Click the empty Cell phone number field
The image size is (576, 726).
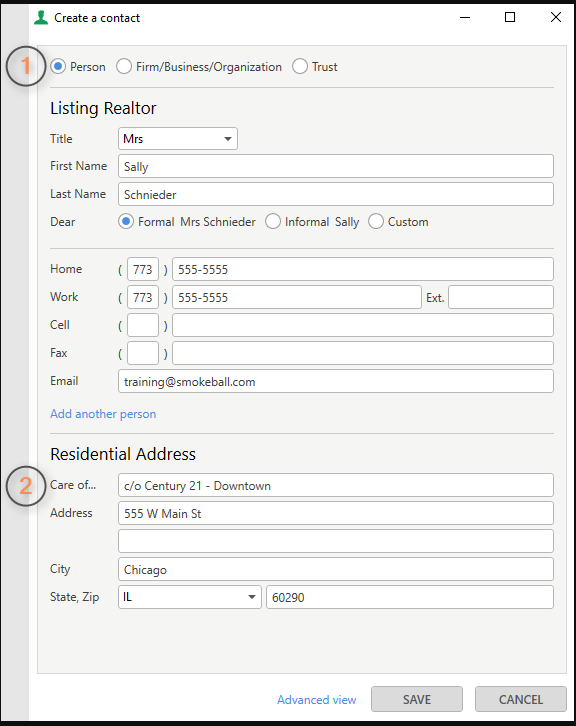363,325
